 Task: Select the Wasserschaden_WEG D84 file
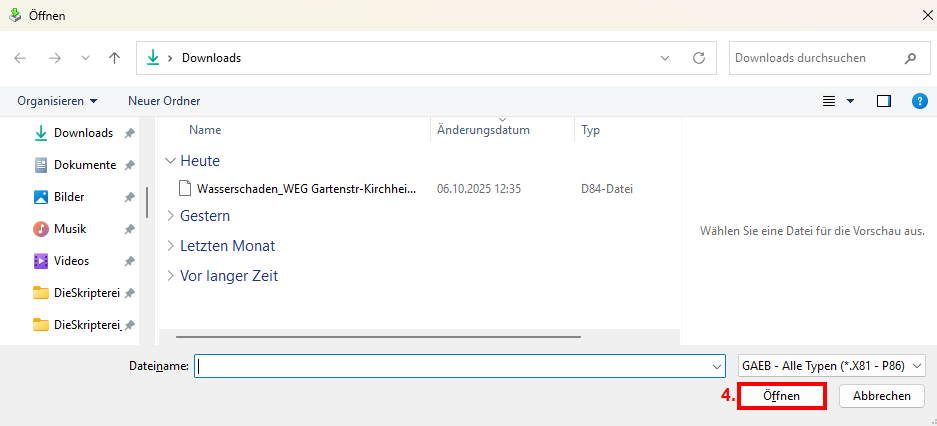[x=306, y=188]
